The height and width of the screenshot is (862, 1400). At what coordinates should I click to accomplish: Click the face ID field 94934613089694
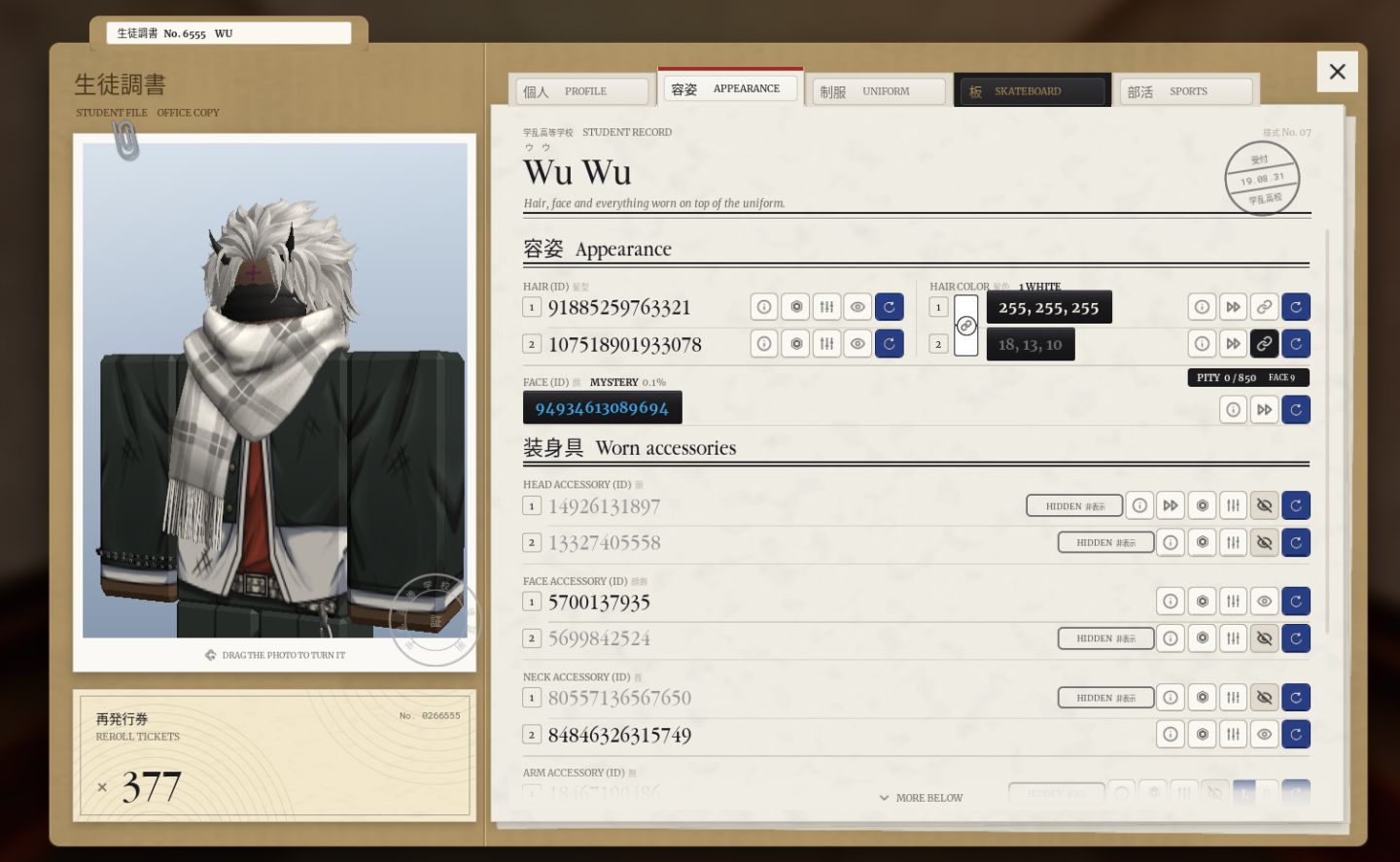pyautogui.click(x=603, y=407)
